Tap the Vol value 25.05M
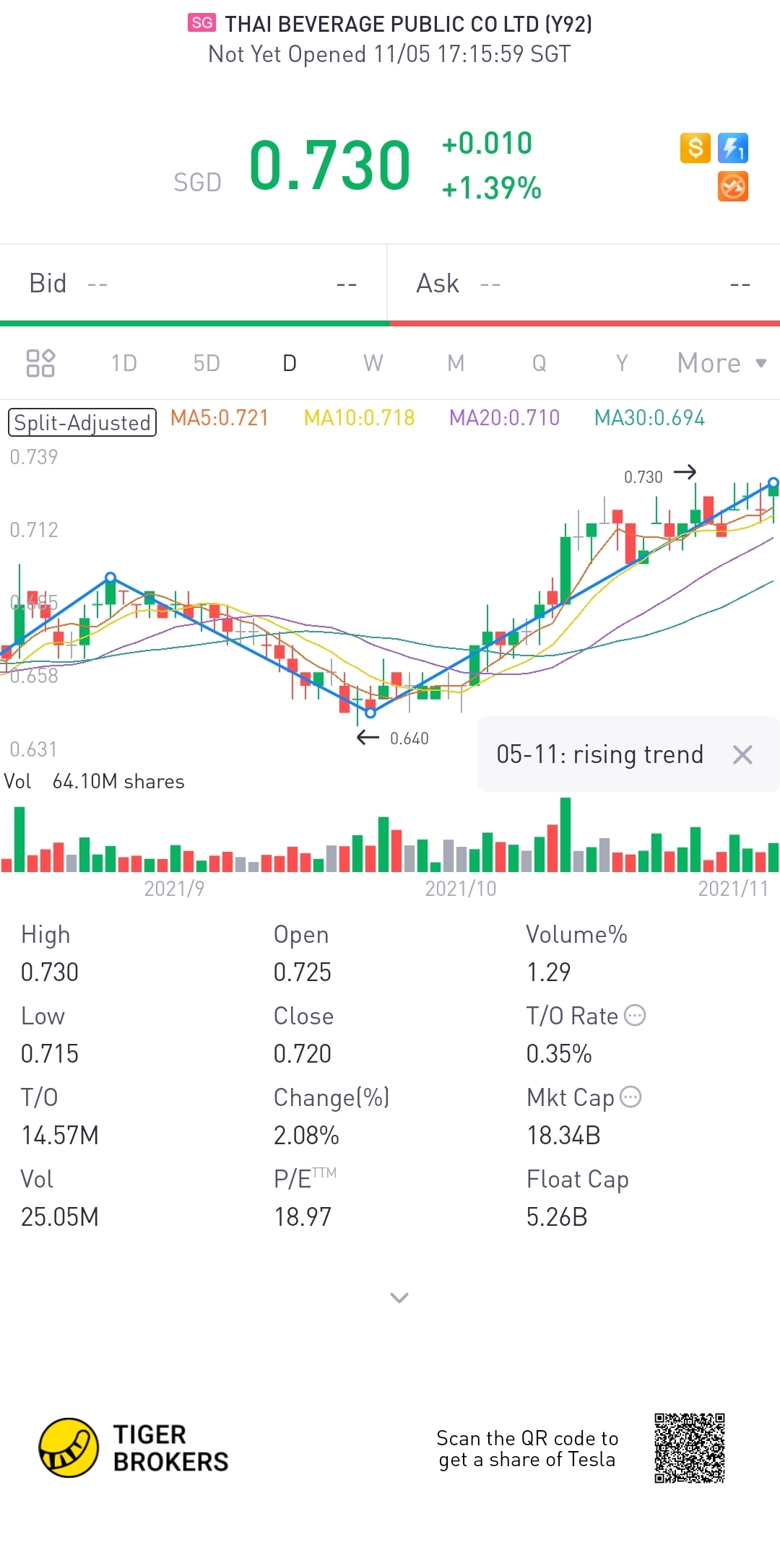 (x=60, y=1217)
